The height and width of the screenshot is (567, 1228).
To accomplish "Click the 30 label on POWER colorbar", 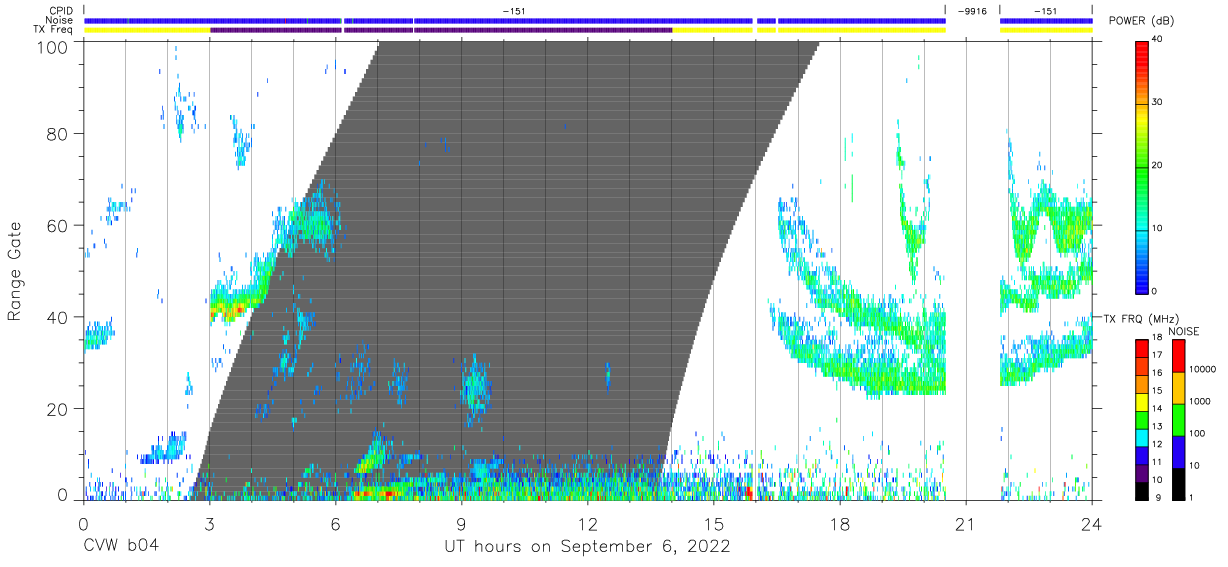I will (x=1158, y=103).
